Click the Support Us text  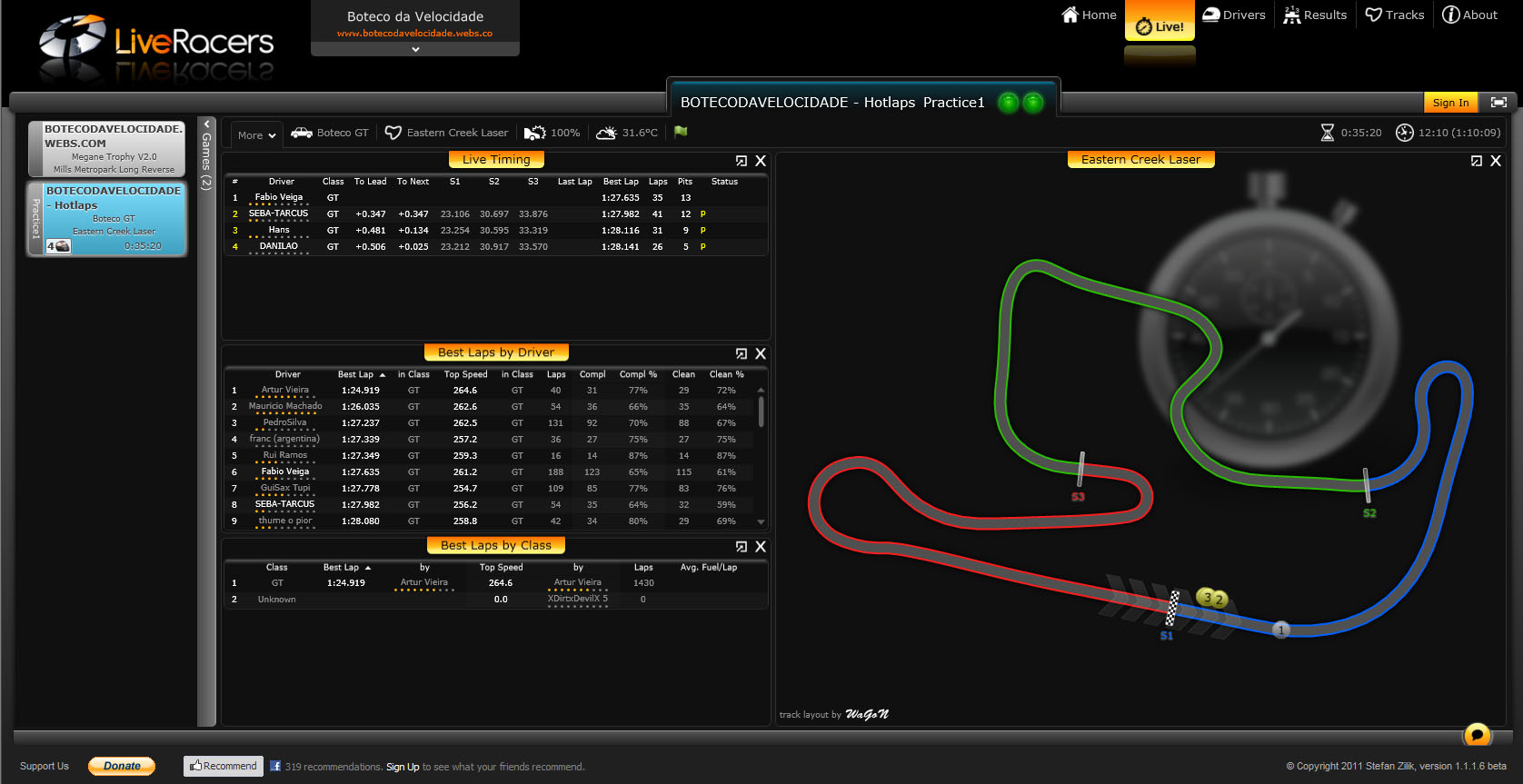coord(45,766)
